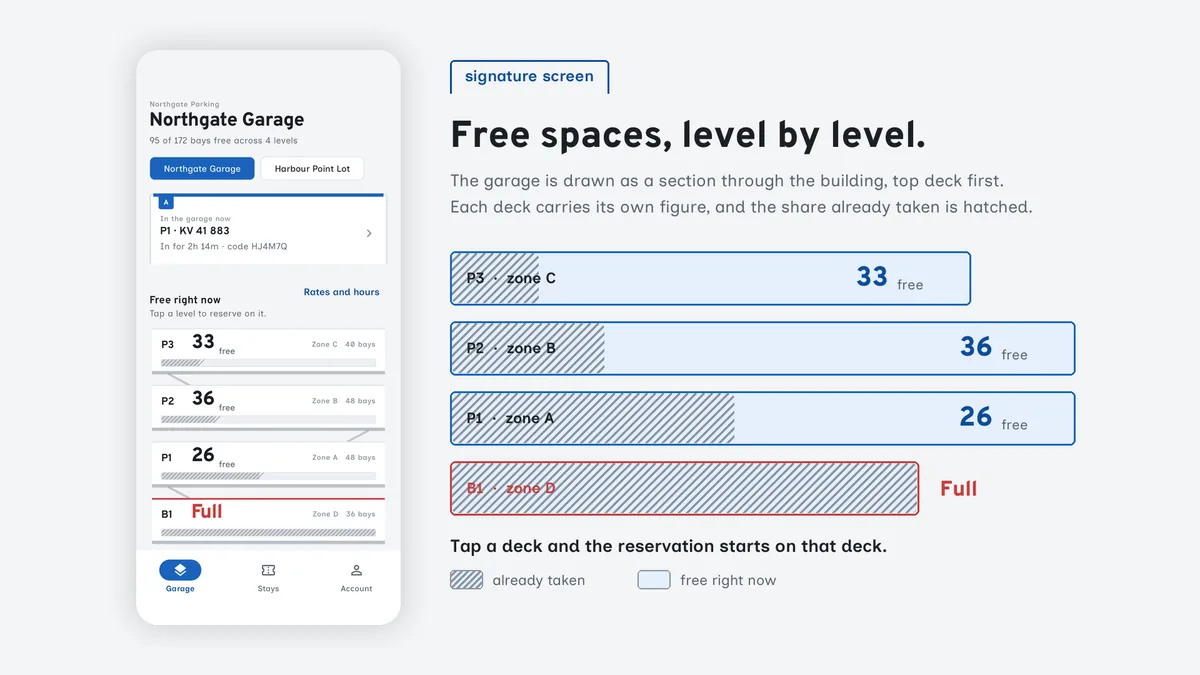
Task: Select the P3 zone C deck bar
Action: click(710, 278)
